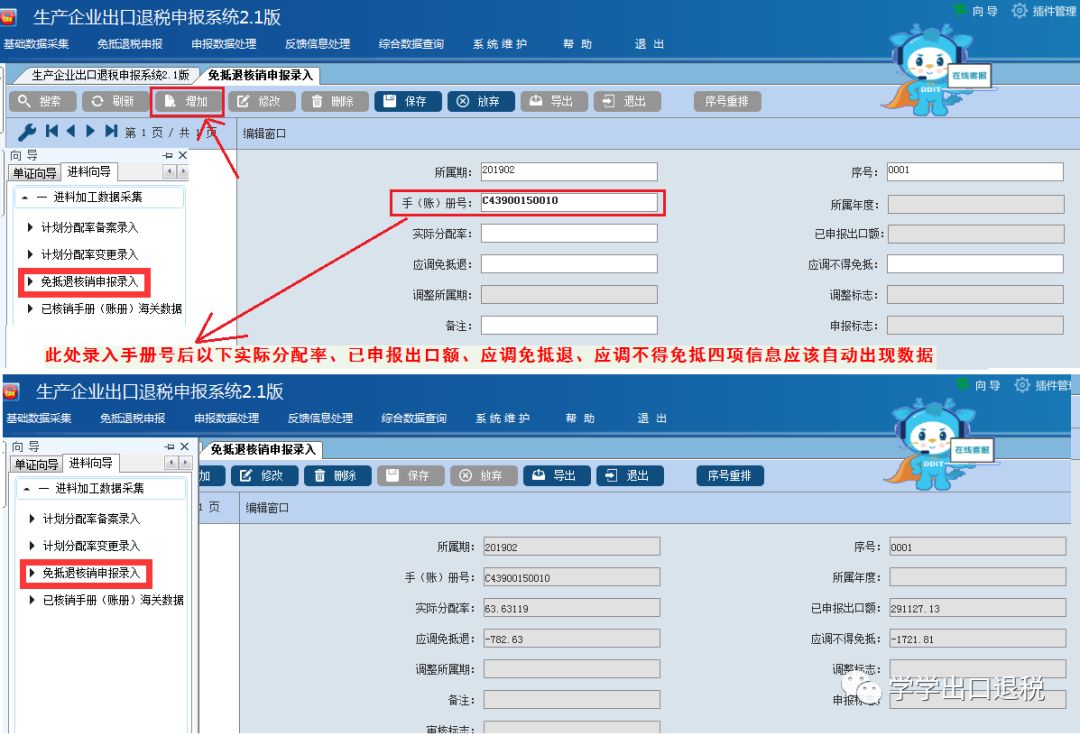Expand 计划分配率变更录入 in lower tree
Screen dimensions: 1080x736
click(x=32, y=545)
